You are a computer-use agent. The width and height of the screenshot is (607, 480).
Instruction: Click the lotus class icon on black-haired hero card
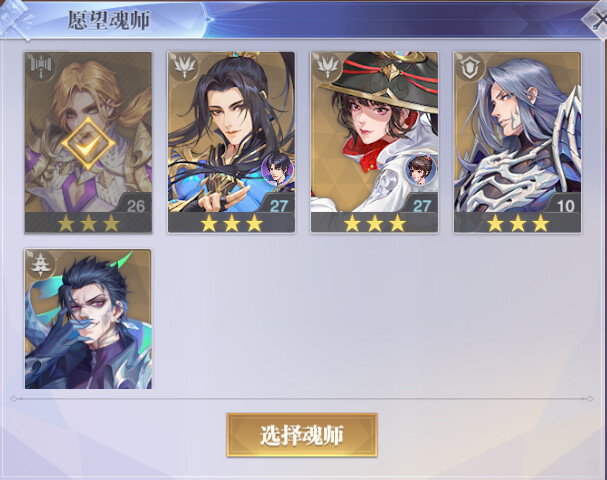point(184,67)
